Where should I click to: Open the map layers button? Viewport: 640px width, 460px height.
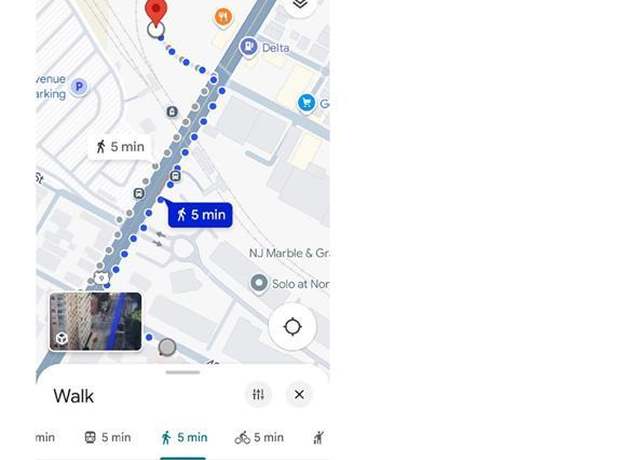(300, 4)
